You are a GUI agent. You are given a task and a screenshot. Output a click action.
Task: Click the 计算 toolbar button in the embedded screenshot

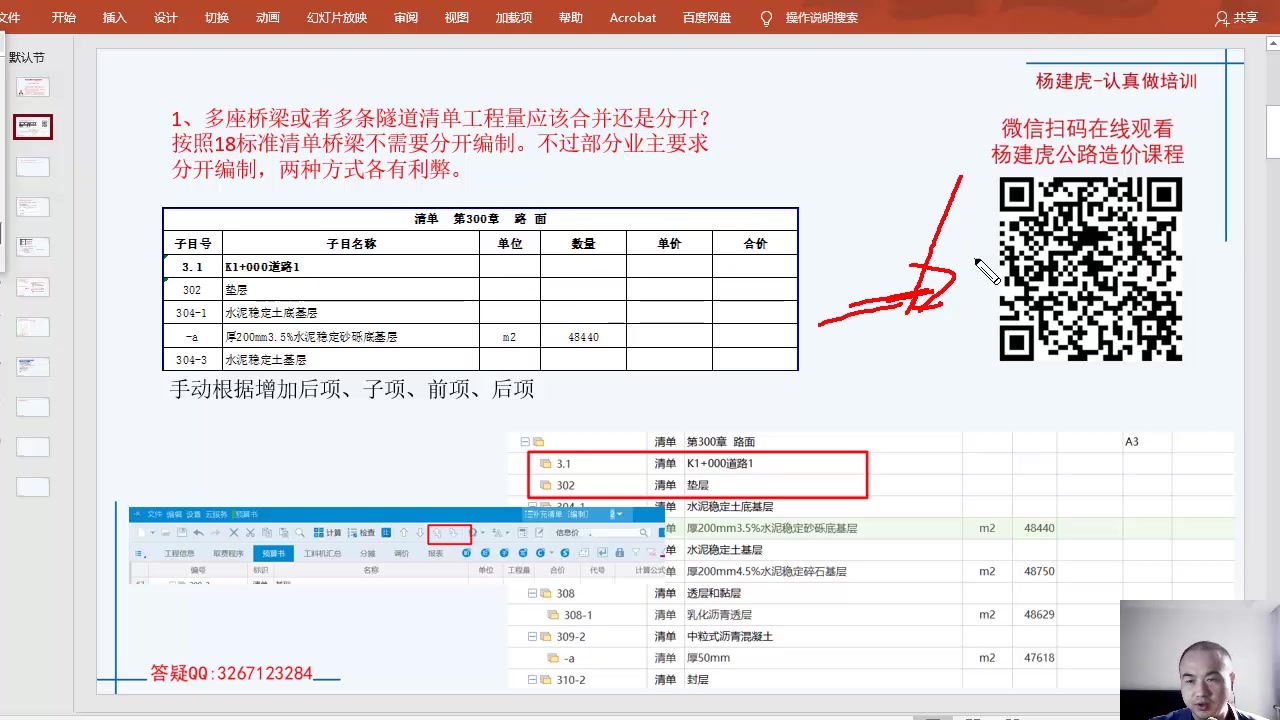328,533
